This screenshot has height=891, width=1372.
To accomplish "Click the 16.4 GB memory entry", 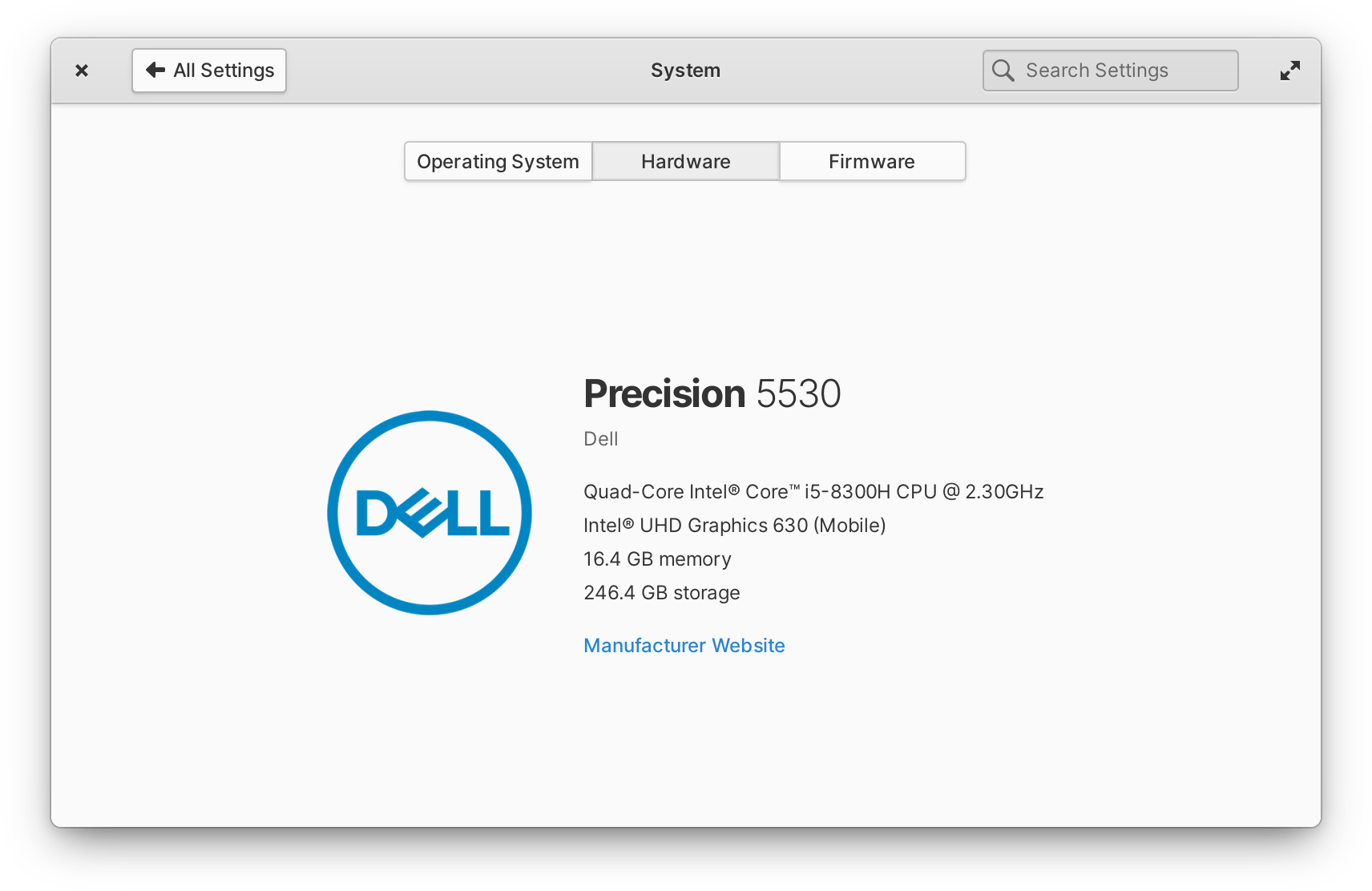I will pyautogui.click(x=657, y=559).
